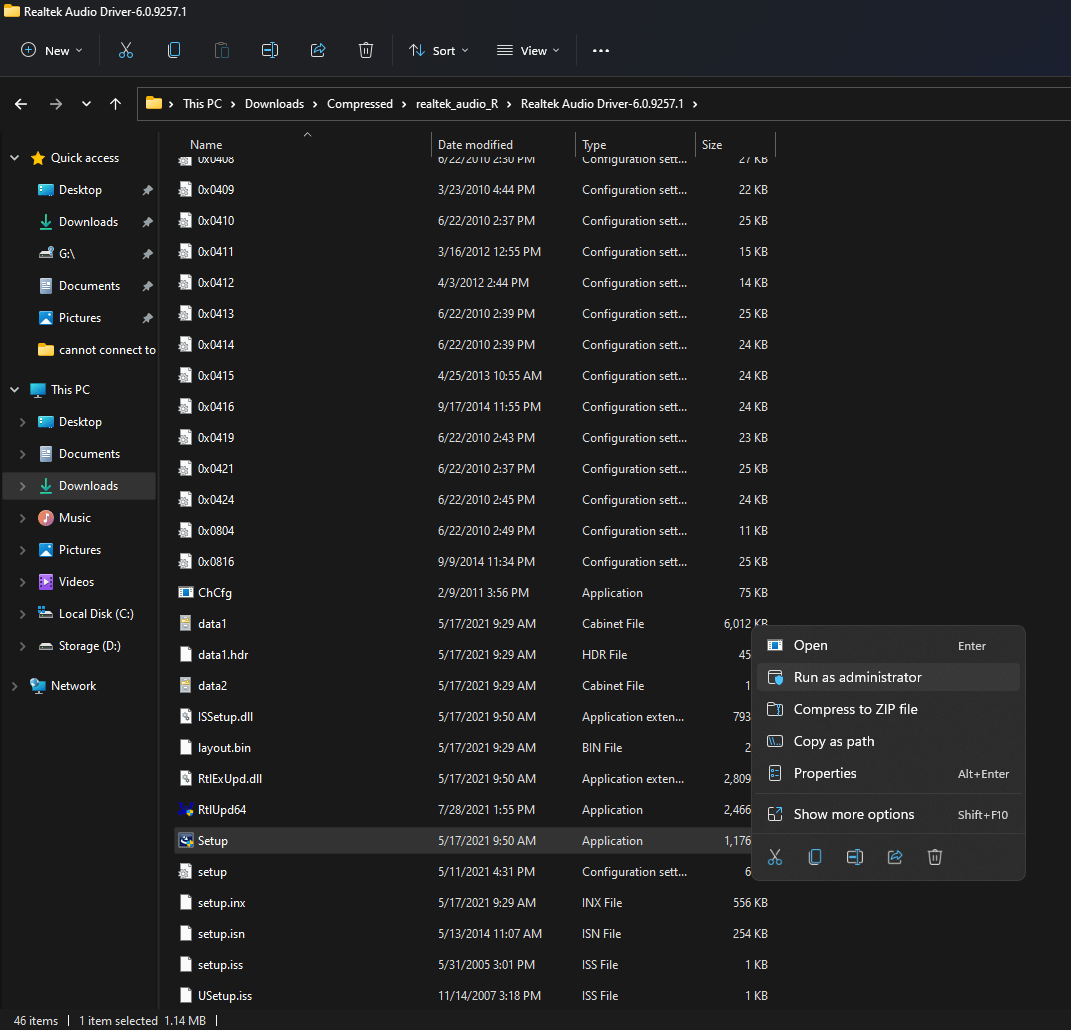
Task: Choose Run as administrator in context menu
Action: (x=857, y=677)
